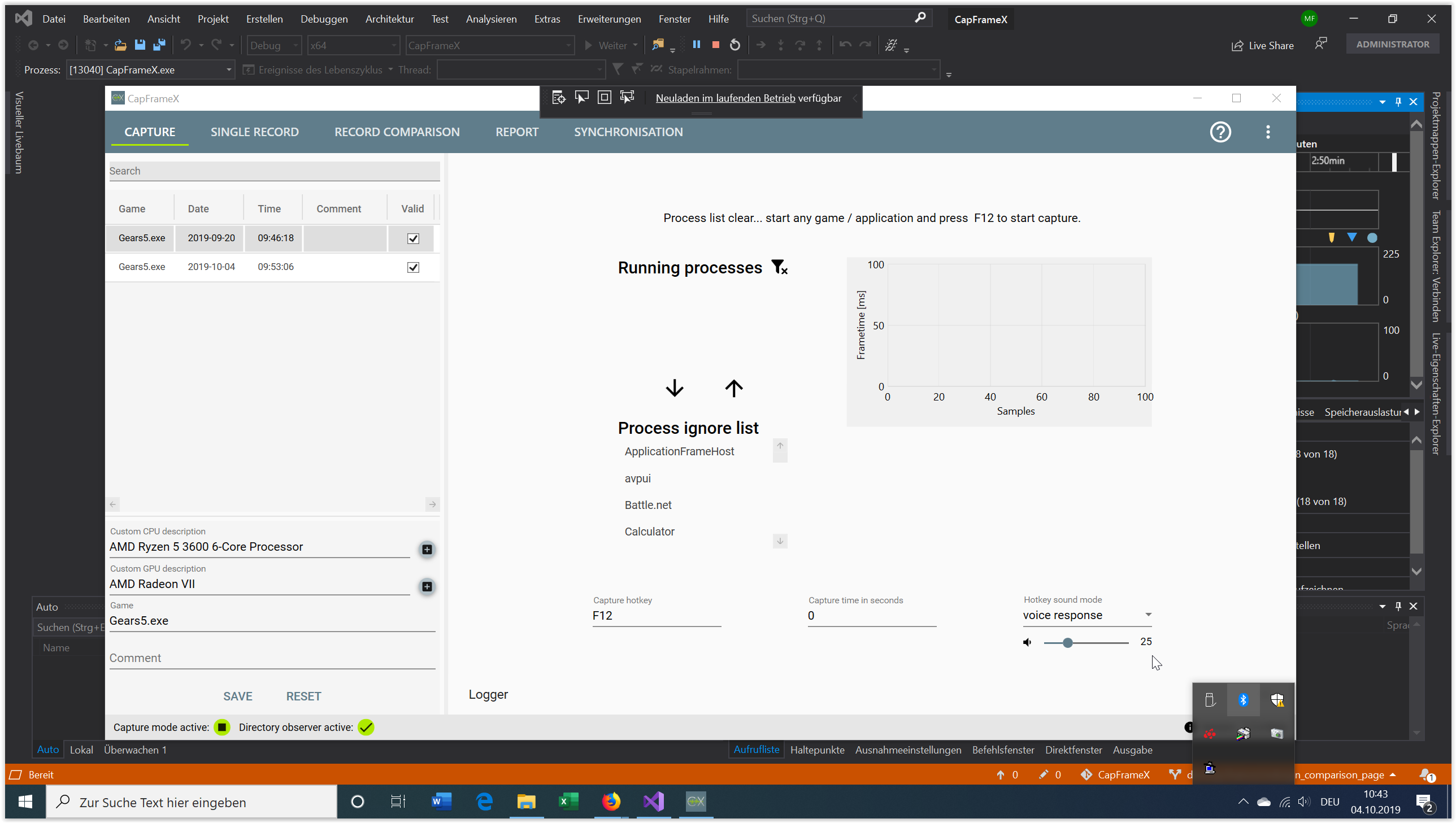Click the SAVE button
1456x823 pixels.
pos(237,696)
